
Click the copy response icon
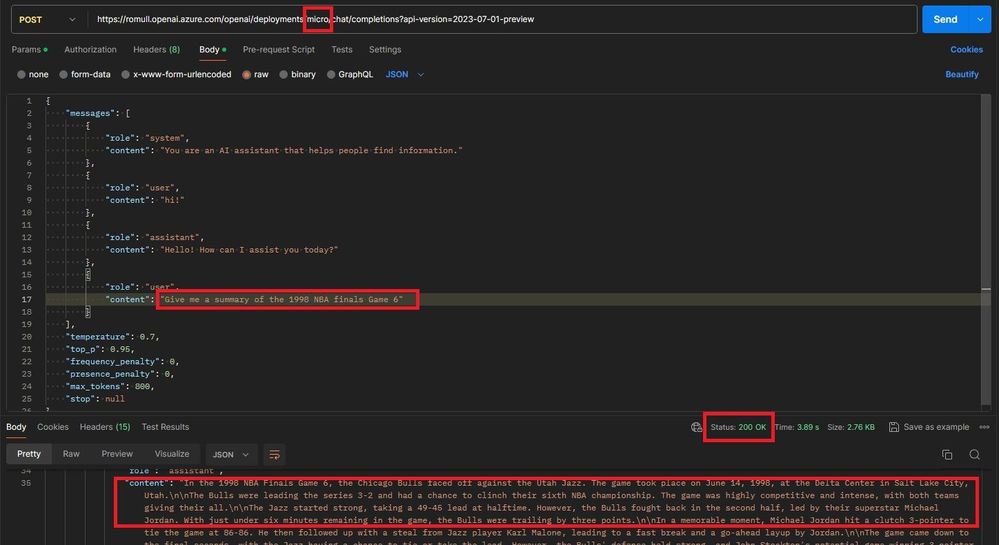[x=947, y=454]
